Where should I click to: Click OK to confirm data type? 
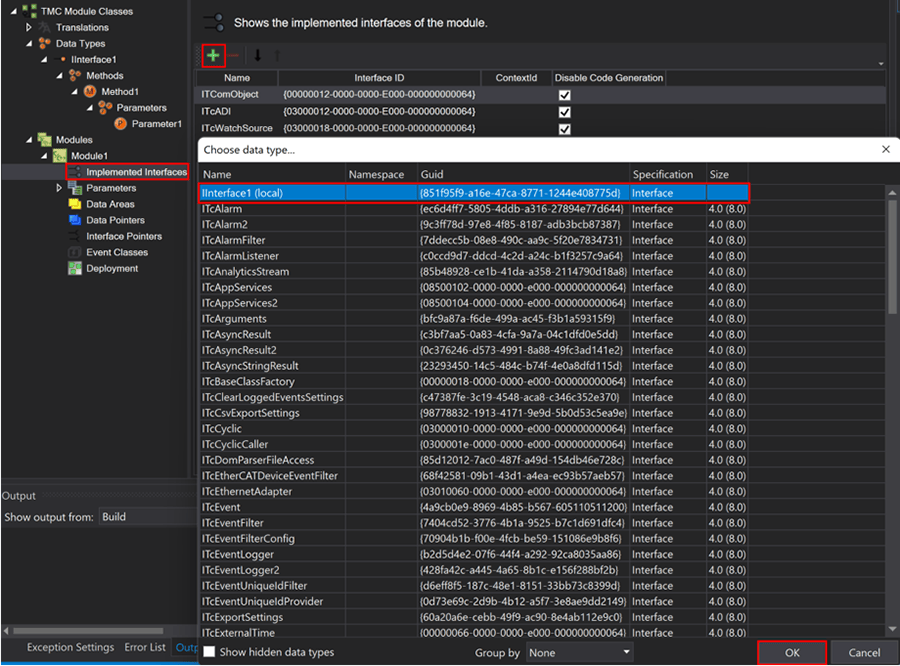click(x=791, y=653)
